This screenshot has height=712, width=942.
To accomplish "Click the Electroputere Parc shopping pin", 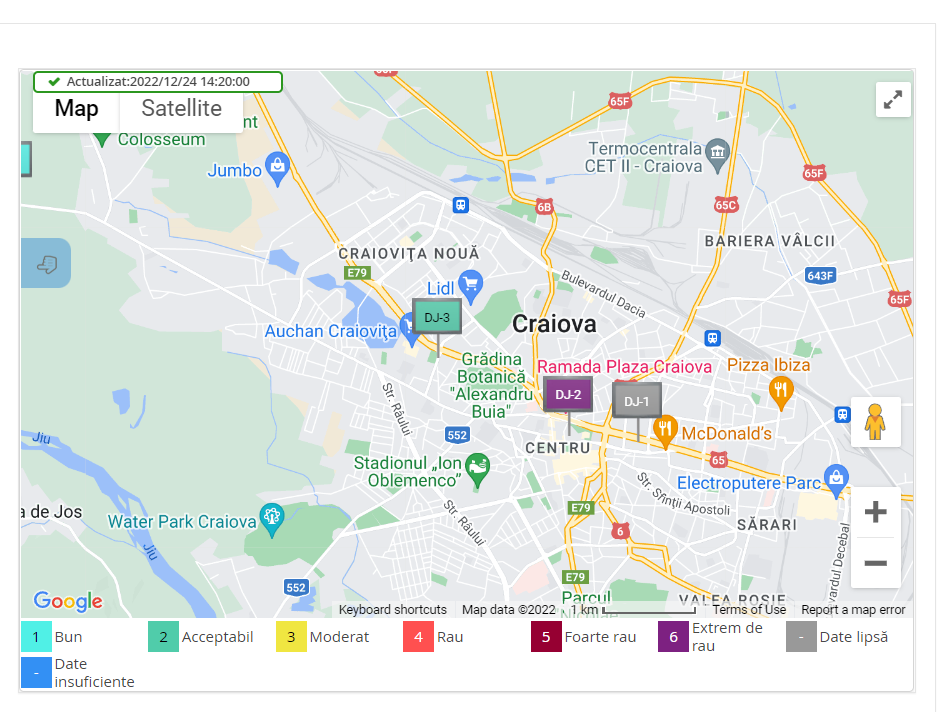I will click(x=836, y=481).
